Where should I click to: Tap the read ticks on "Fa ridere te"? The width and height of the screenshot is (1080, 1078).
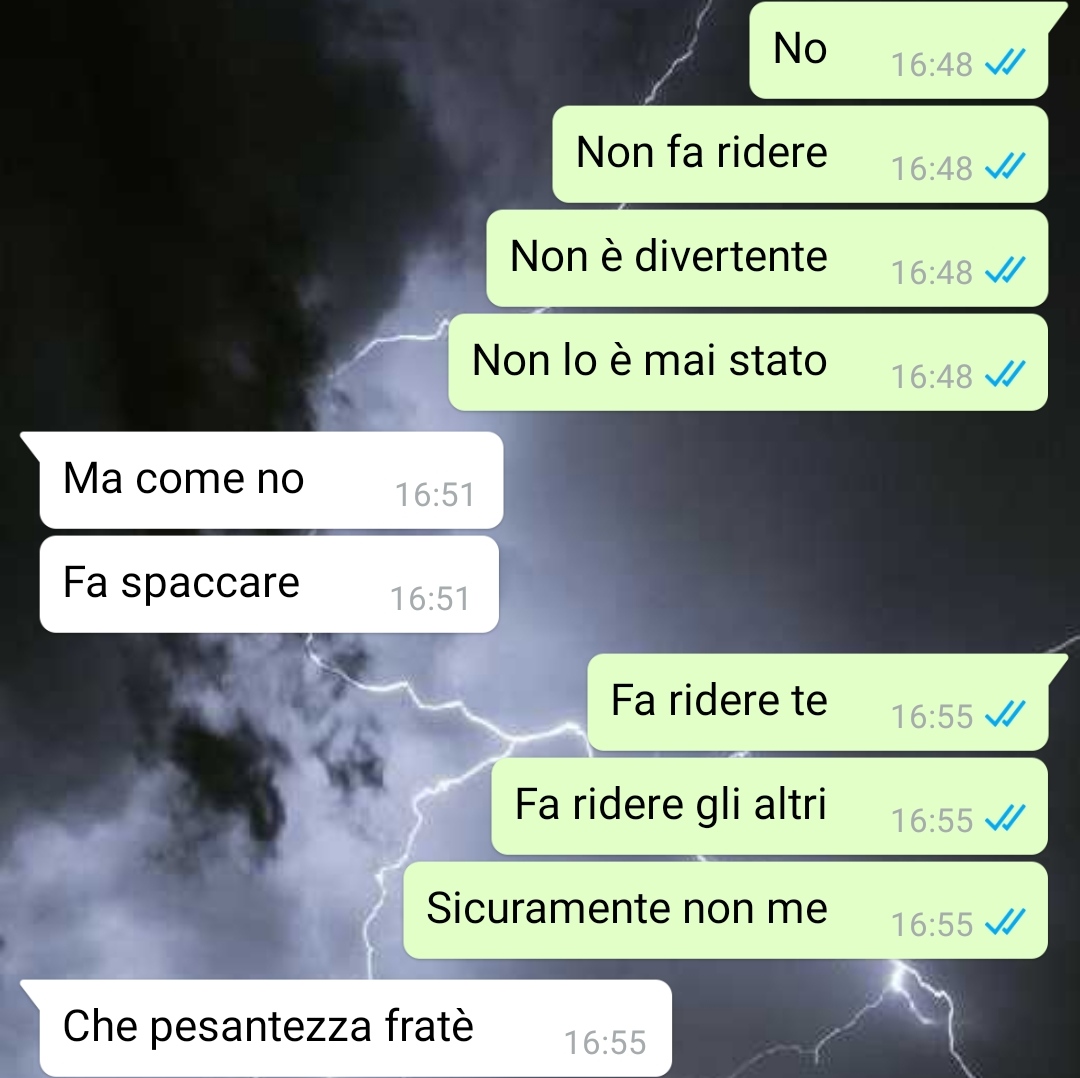(1006, 714)
